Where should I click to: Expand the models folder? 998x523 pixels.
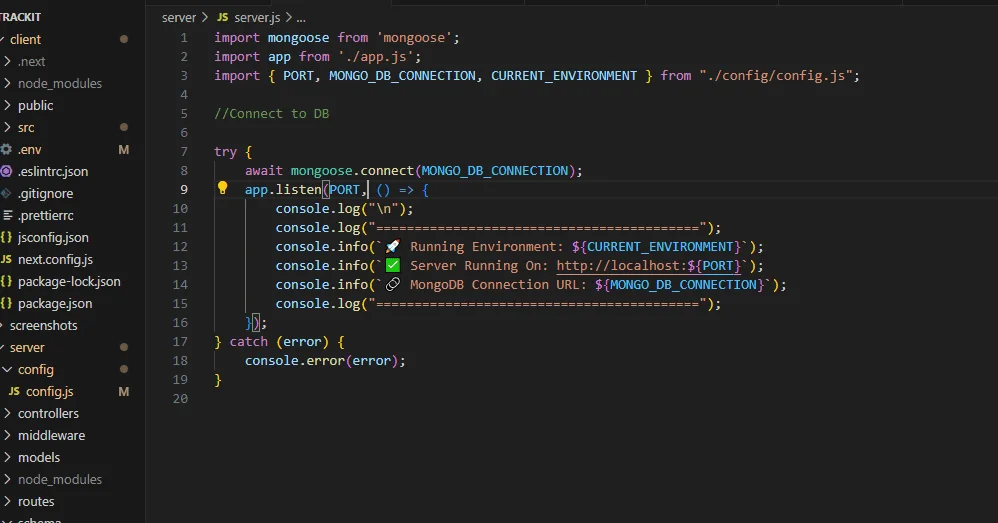[x=38, y=457]
